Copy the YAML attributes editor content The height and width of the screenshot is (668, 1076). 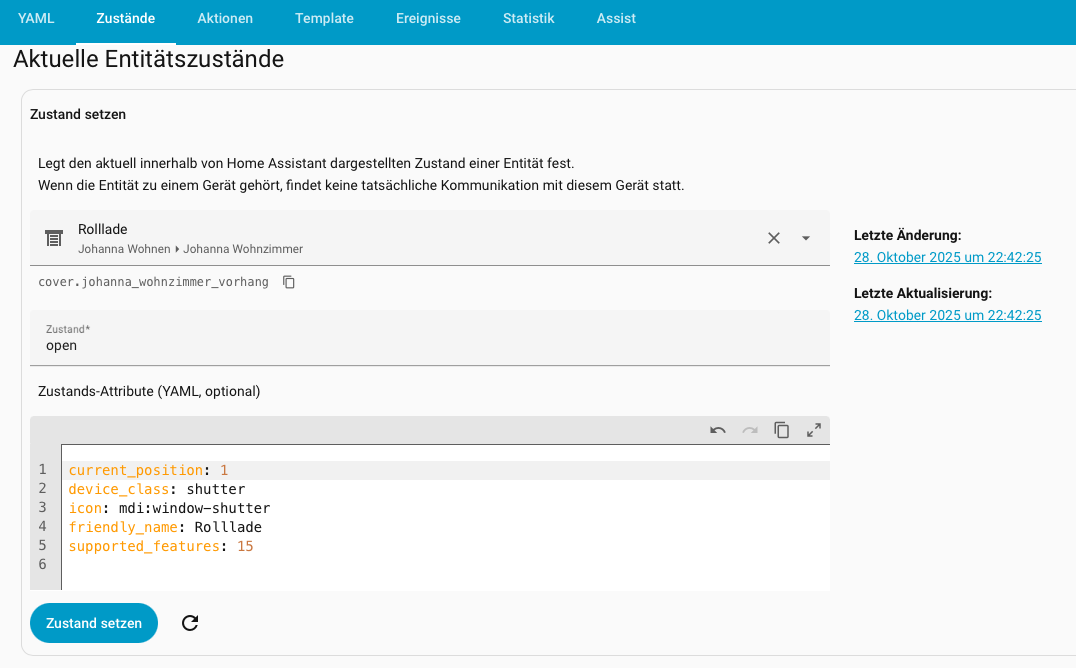[782, 430]
